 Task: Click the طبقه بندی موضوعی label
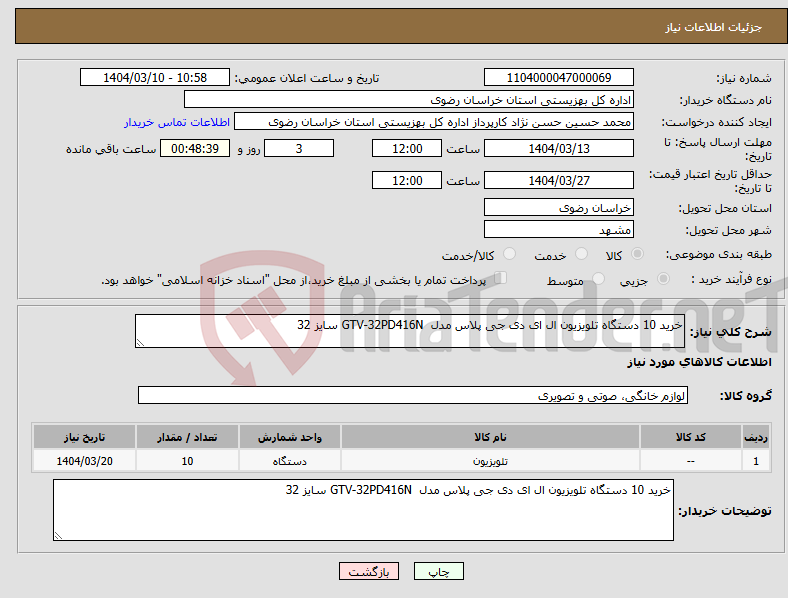coord(719,254)
